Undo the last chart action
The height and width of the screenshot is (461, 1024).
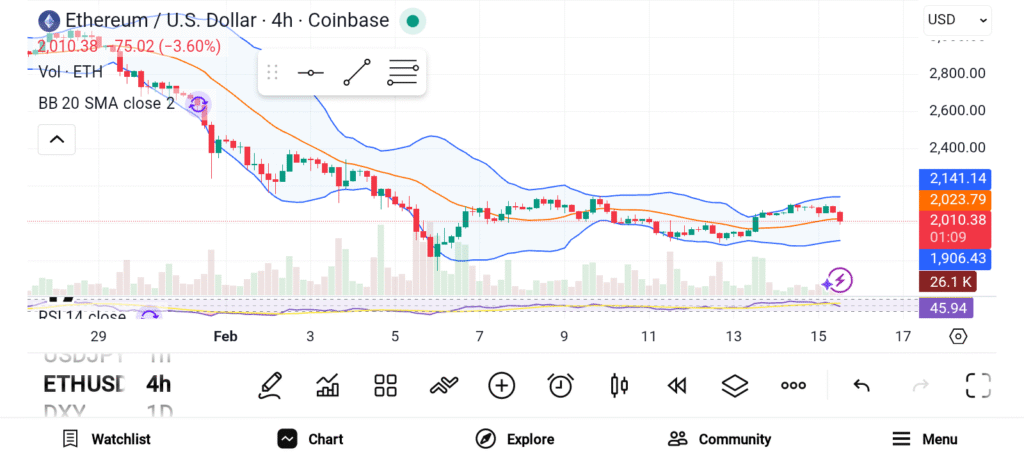pos(861,385)
